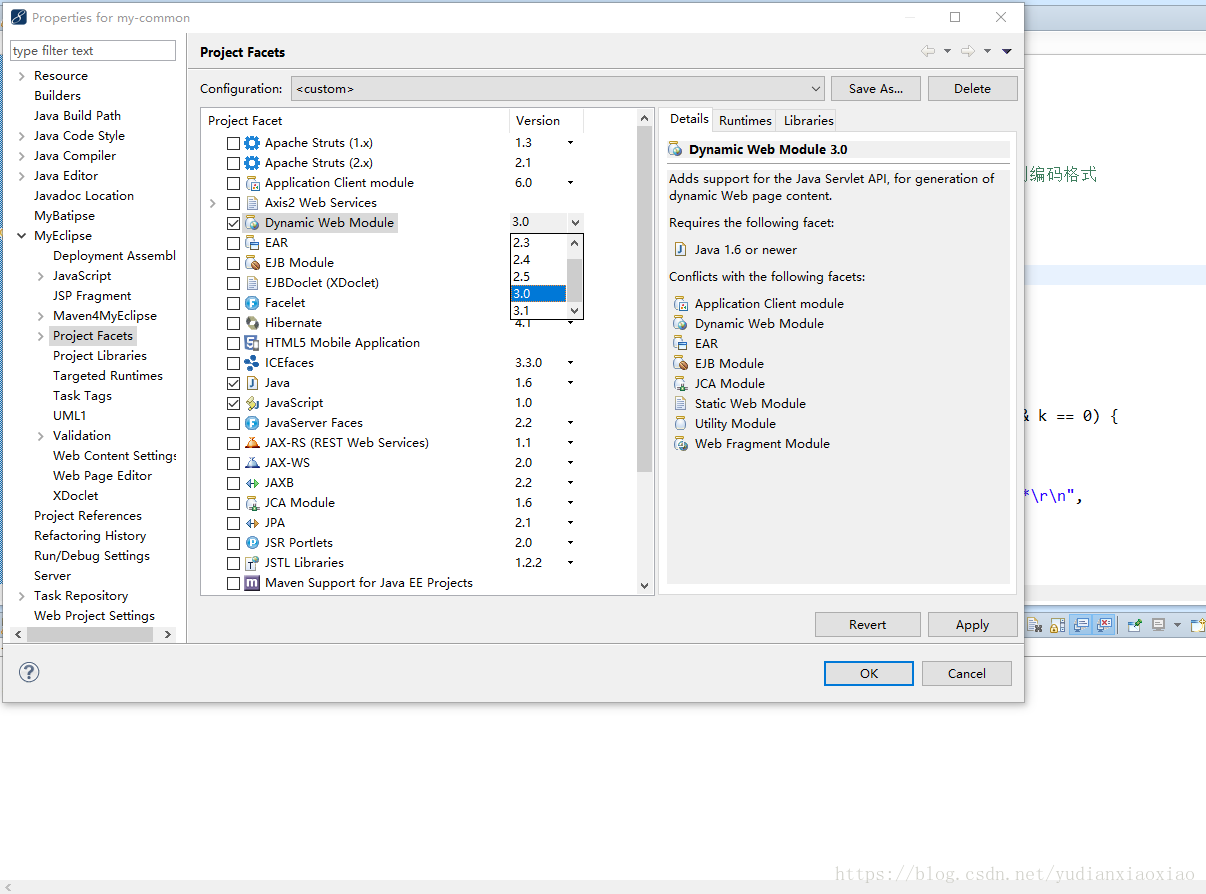Click the Facelet icon

252,303
